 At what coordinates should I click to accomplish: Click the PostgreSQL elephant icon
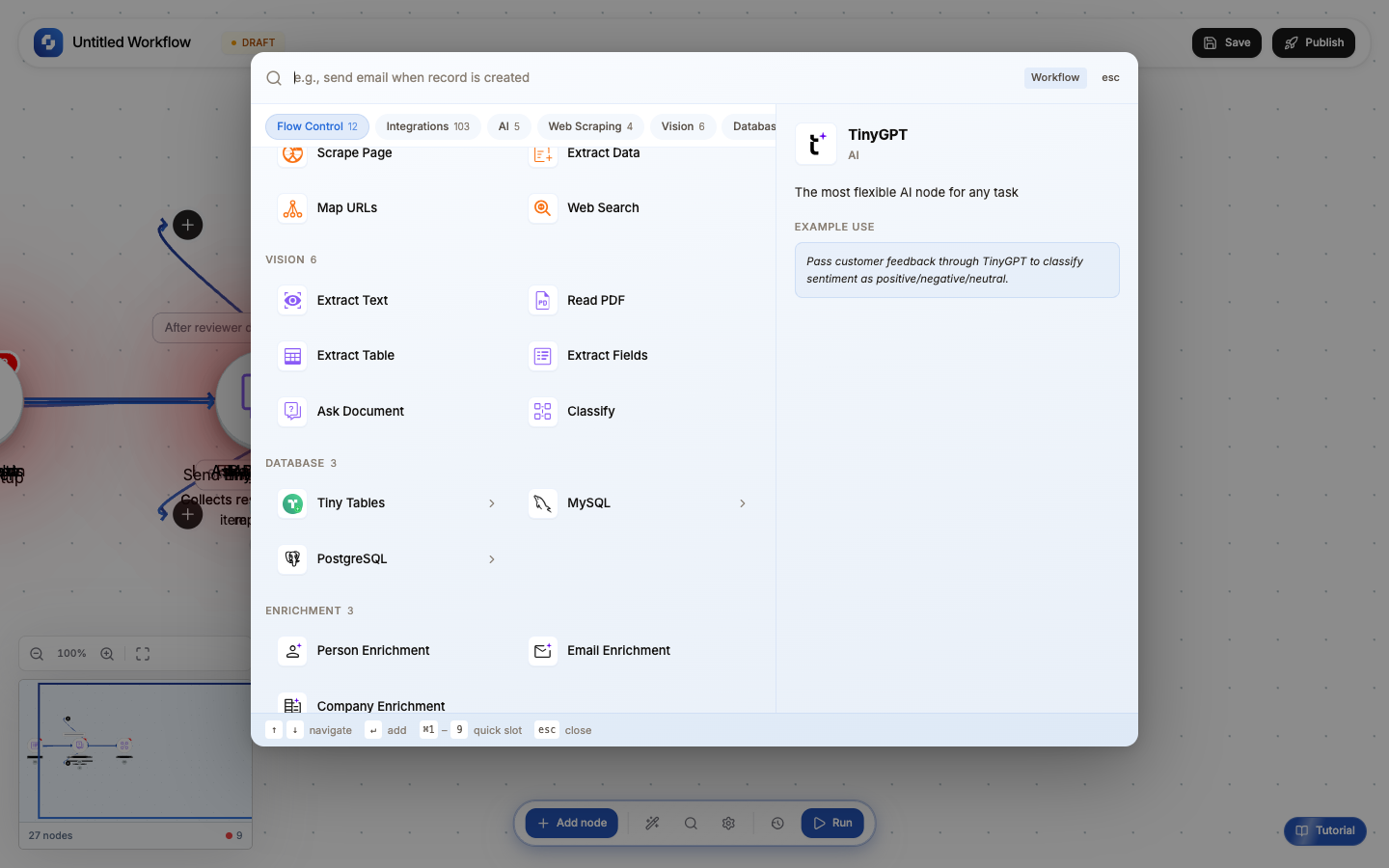coord(292,559)
